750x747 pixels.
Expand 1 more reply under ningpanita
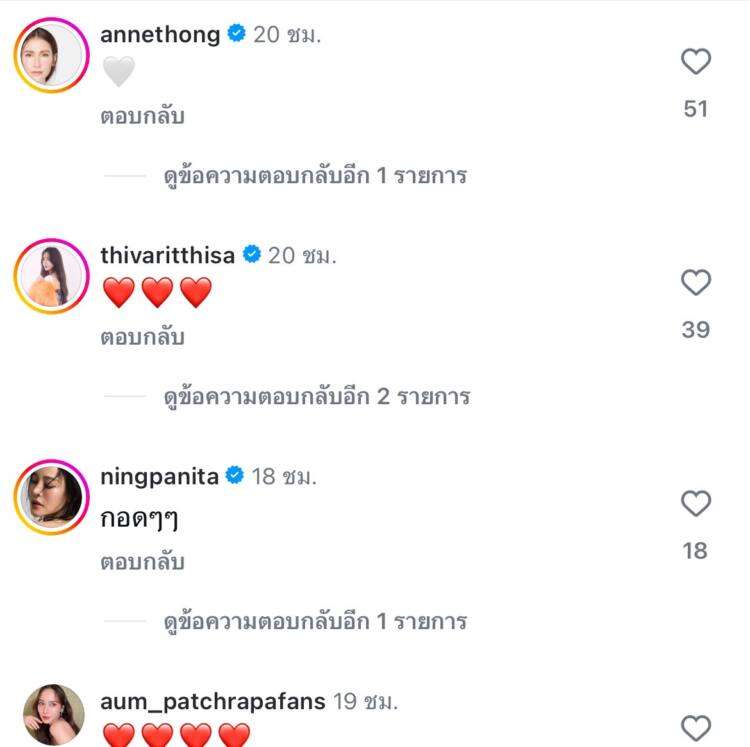pos(315,621)
